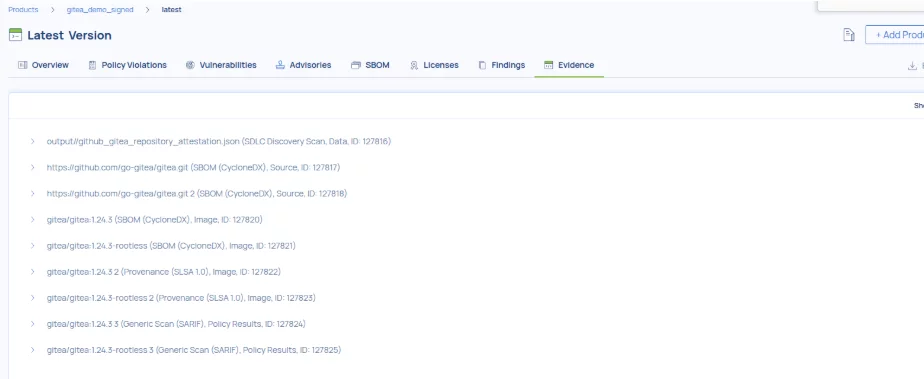Switch to the Advisories tab
The height and width of the screenshot is (379, 924).
pyautogui.click(x=303, y=65)
